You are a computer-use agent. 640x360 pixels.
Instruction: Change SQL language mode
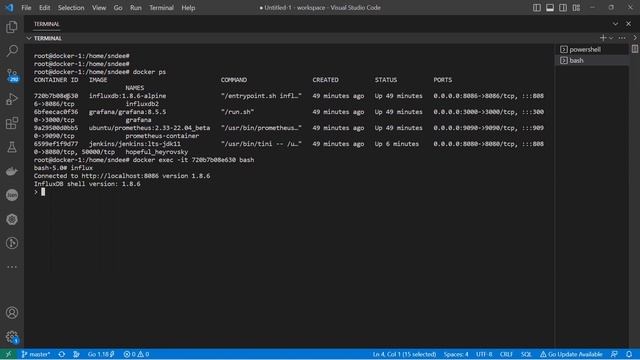pyautogui.click(x=526, y=354)
